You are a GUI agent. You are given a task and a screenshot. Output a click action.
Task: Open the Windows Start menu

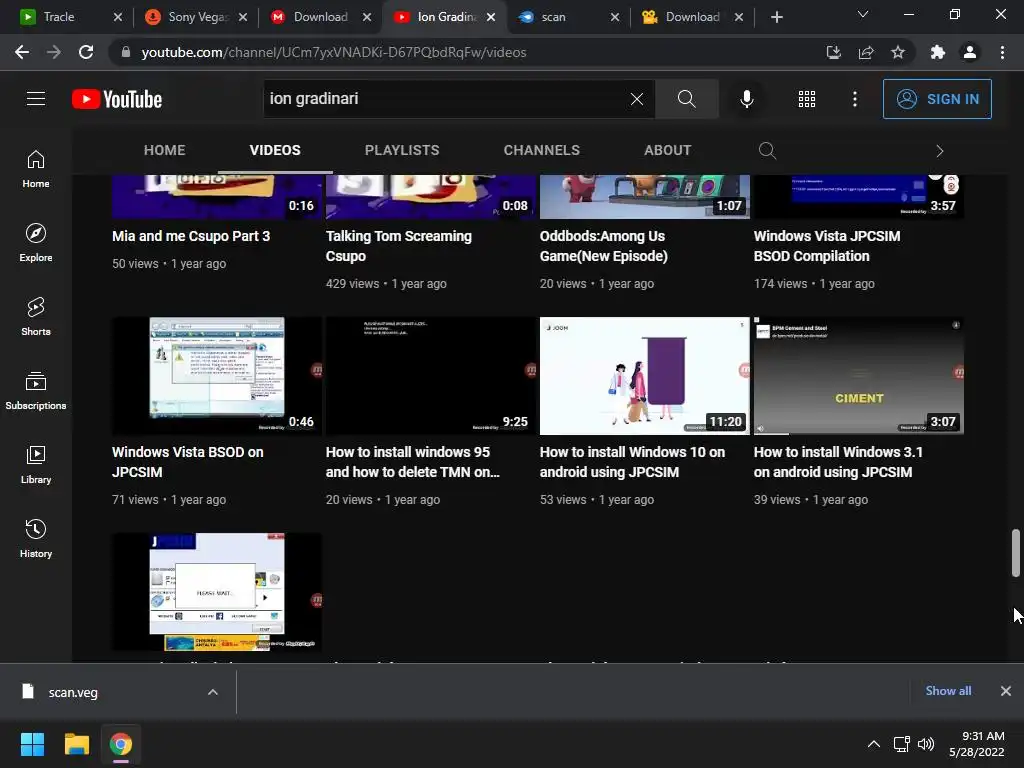click(x=32, y=744)
